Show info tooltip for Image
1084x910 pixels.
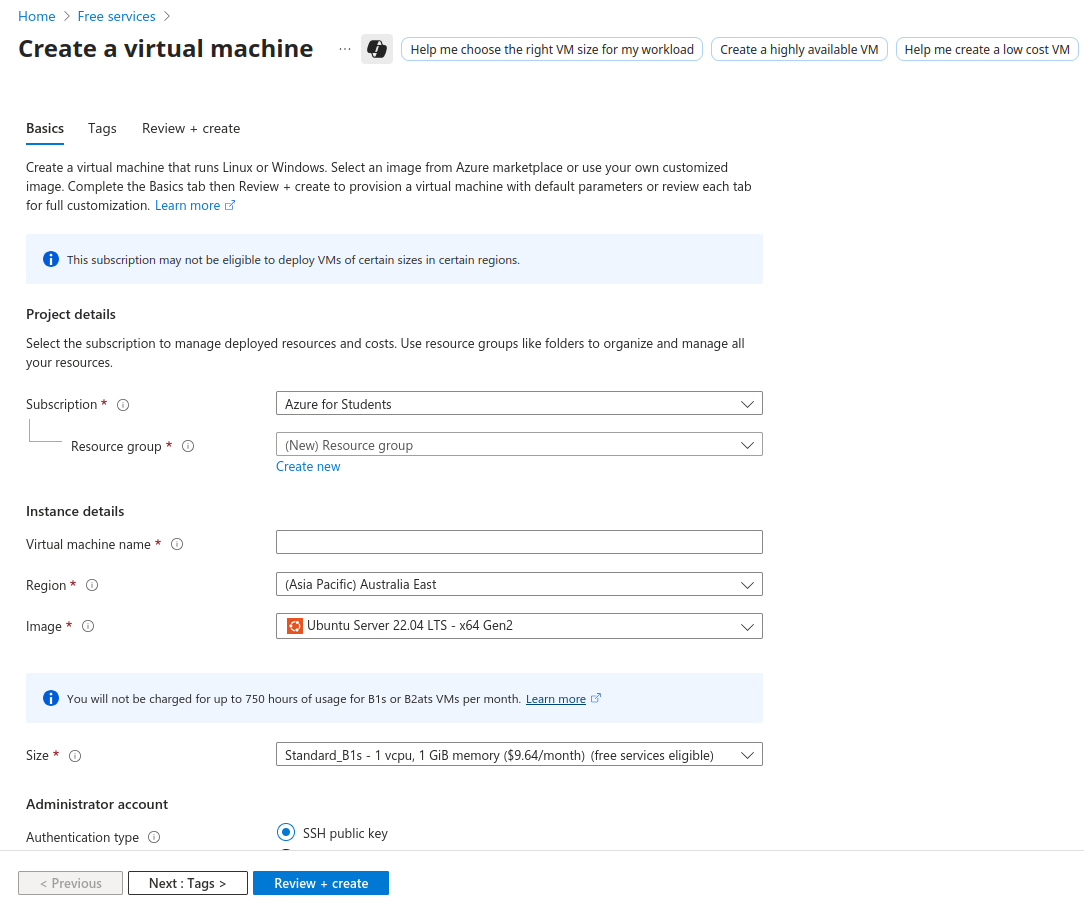[88, 626]
